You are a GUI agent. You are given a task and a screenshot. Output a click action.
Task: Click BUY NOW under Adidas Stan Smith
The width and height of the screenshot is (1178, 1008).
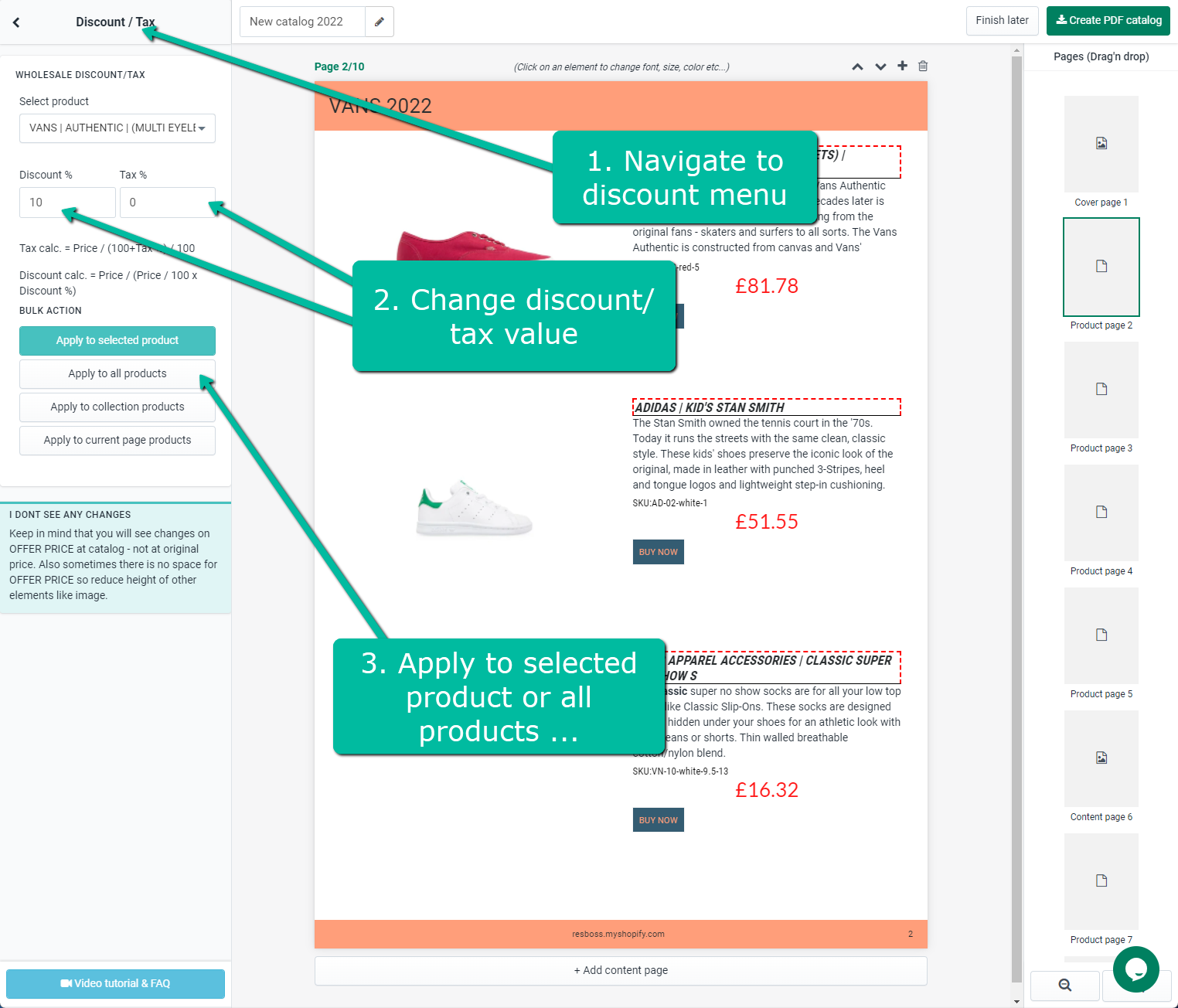coord(659,552)
